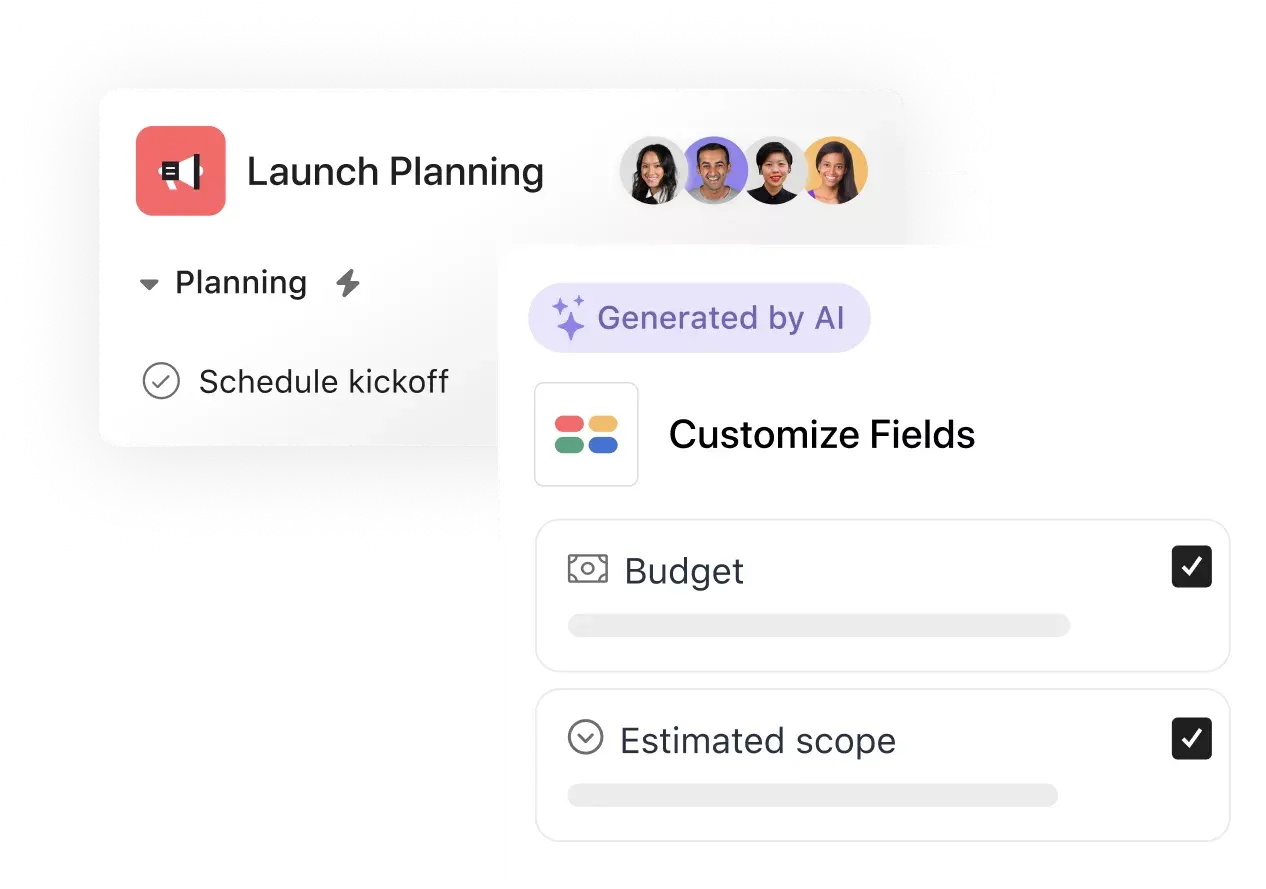Uncheck the Estimated scope checkbox

point(1191,738)
